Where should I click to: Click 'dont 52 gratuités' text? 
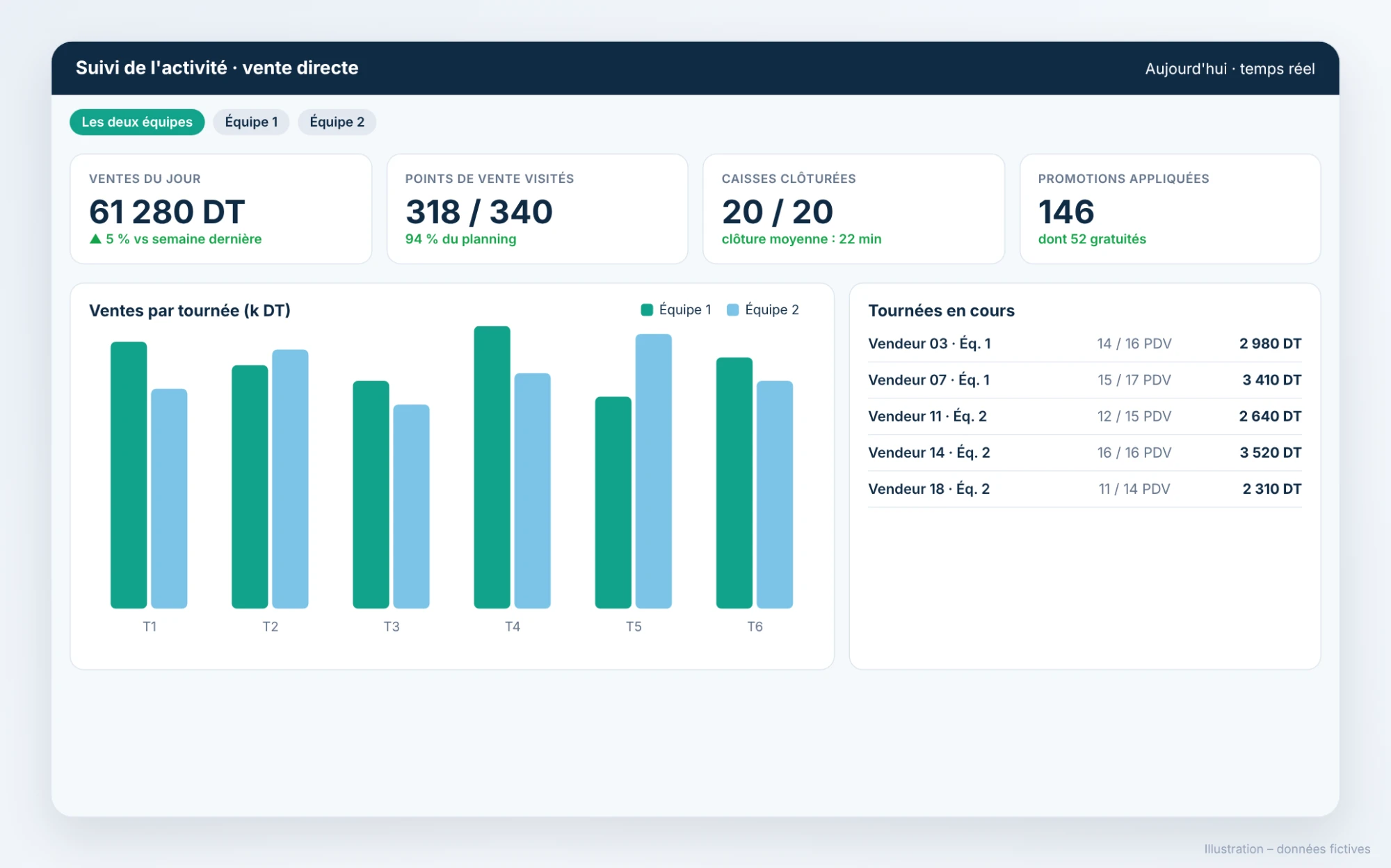1092,239
